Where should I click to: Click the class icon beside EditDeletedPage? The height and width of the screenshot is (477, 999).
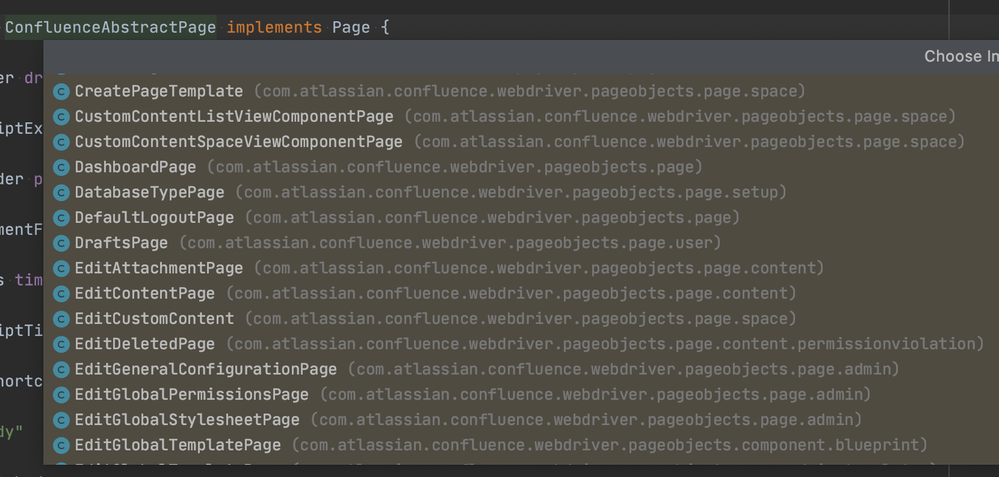click(x=61, y=345)
